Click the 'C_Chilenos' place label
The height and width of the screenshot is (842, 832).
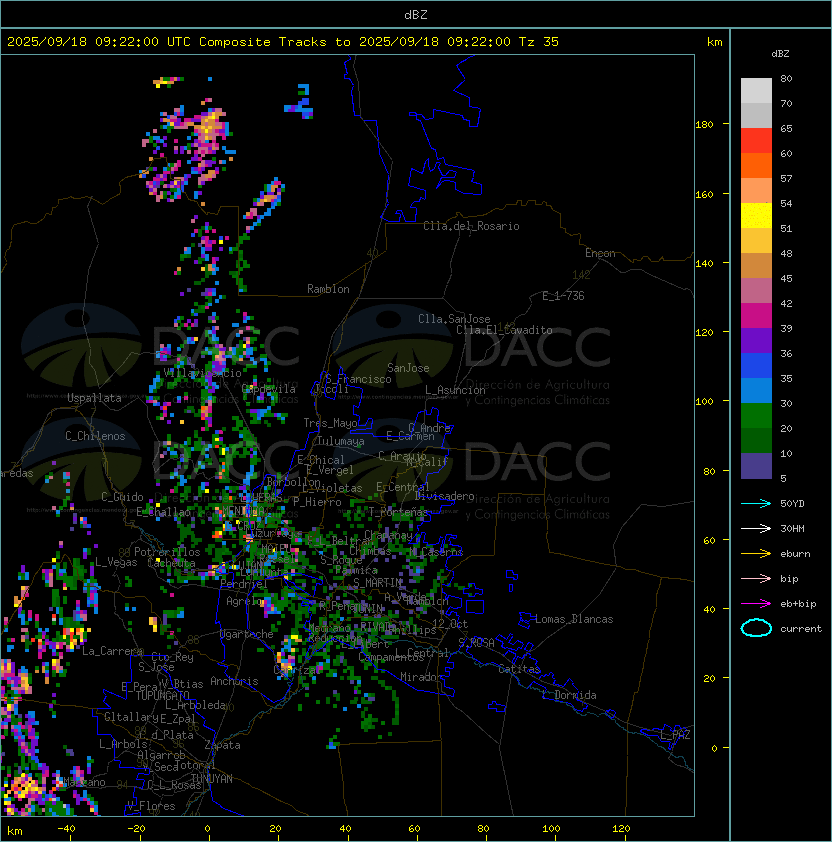(95, 436)
